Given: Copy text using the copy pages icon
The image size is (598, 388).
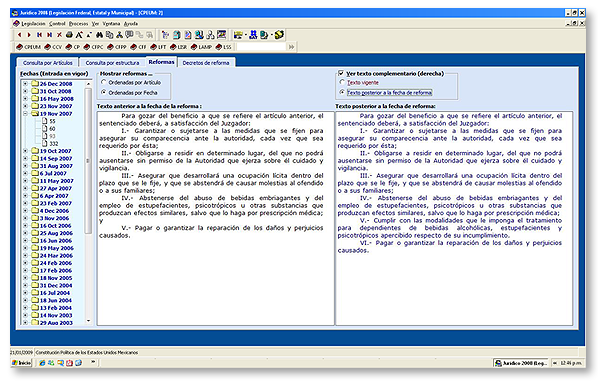Looking at the screenshot, I should (x=109, y=35).
